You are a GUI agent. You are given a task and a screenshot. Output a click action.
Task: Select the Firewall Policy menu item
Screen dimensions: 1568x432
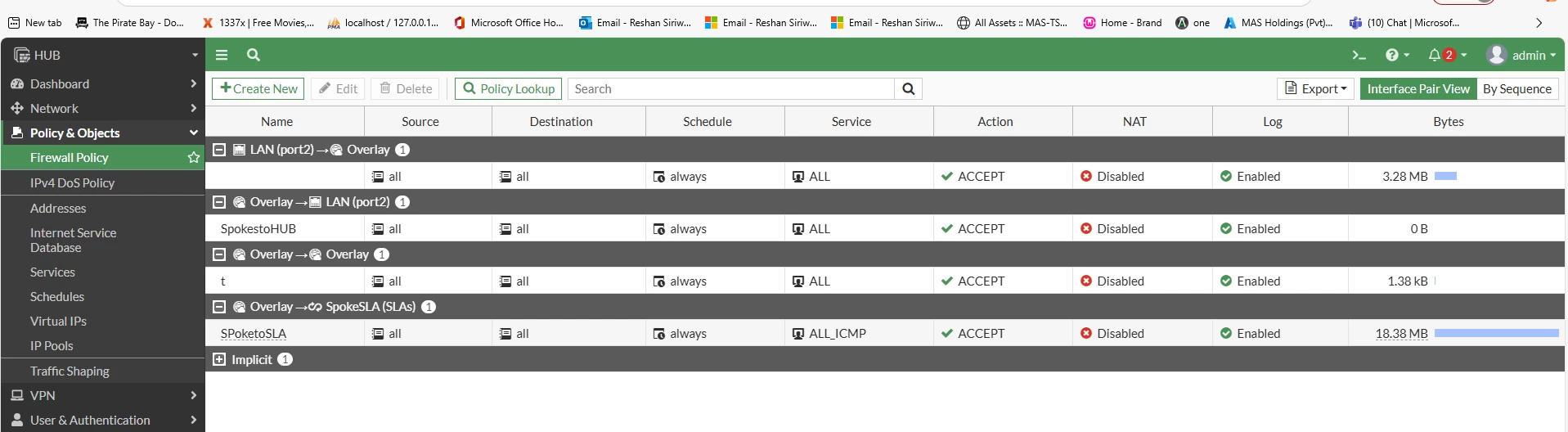102,157
